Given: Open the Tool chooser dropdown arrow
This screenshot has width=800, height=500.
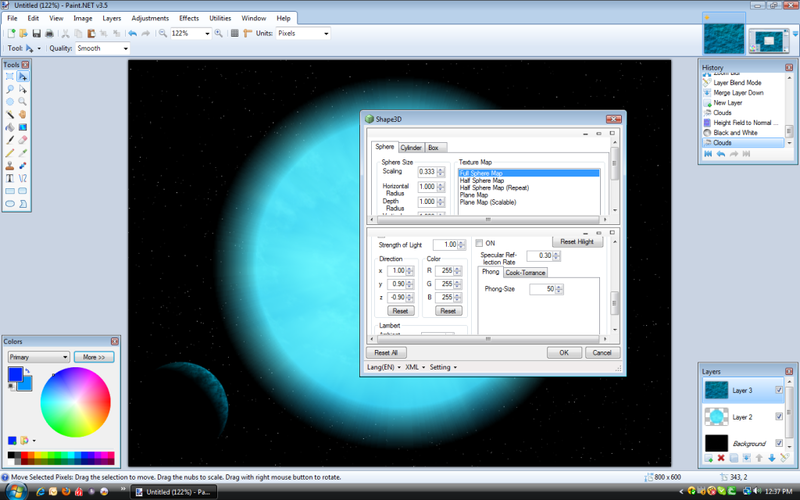Looking at the screenshot, I should click(x=39, y=48).
